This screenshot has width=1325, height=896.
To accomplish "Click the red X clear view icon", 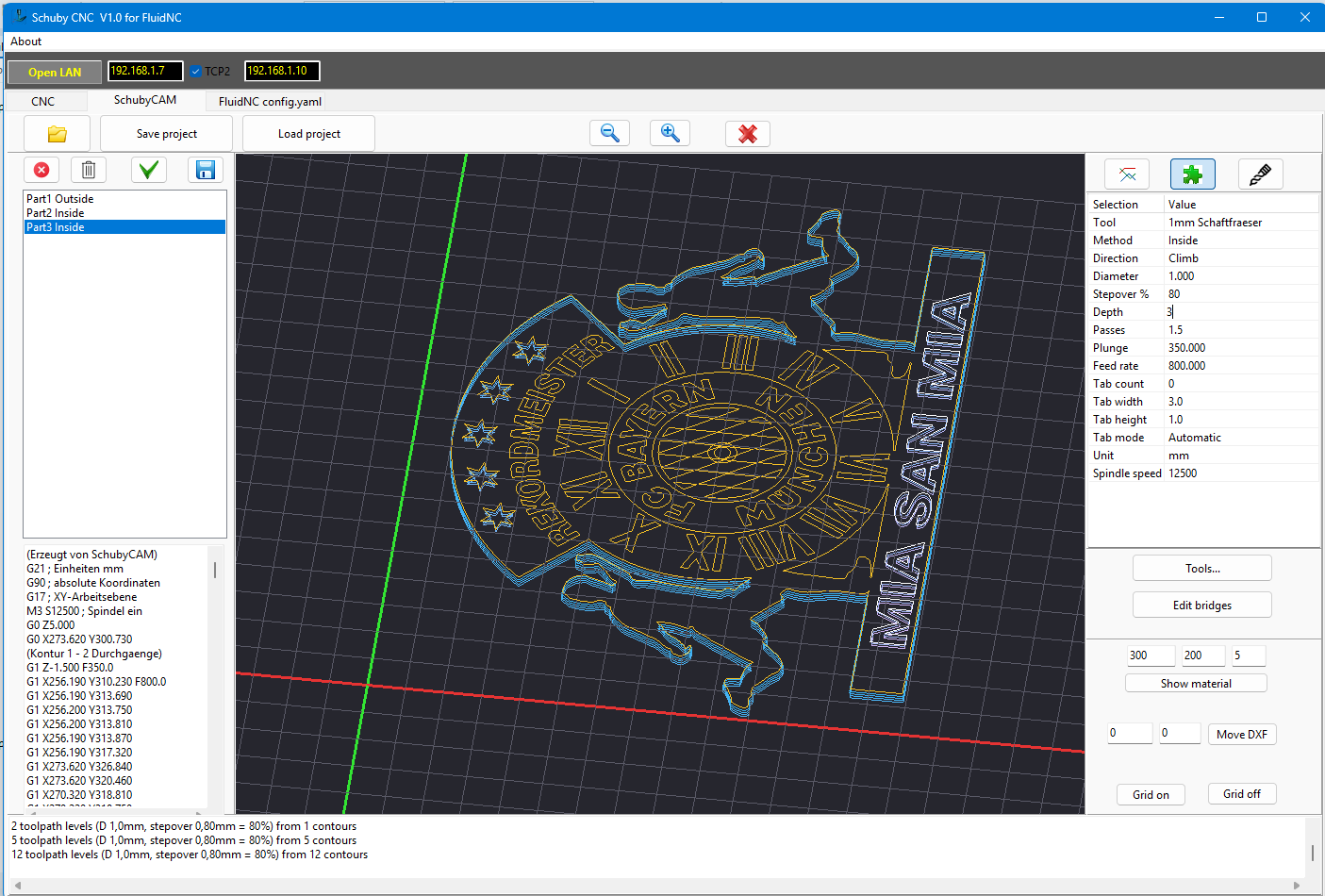I will (x=748, y=134).
